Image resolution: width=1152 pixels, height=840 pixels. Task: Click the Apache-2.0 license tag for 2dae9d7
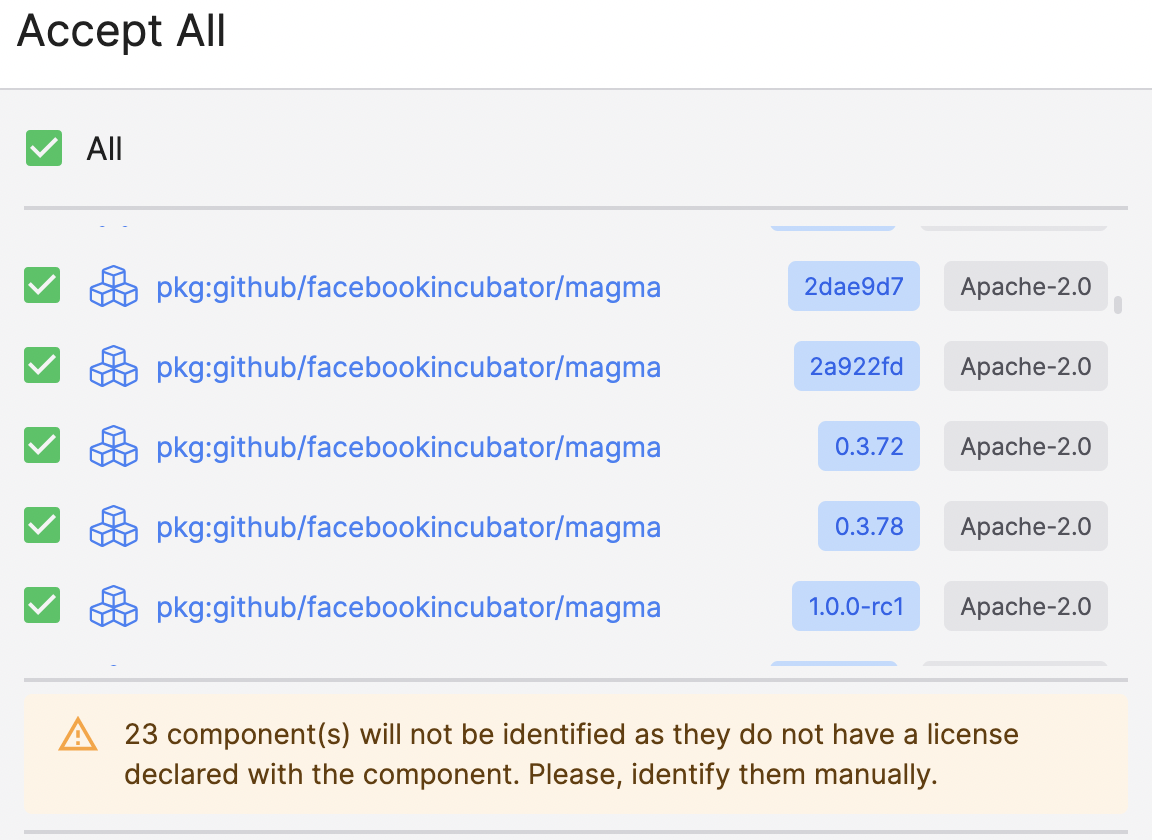(x=1026, y=286)
